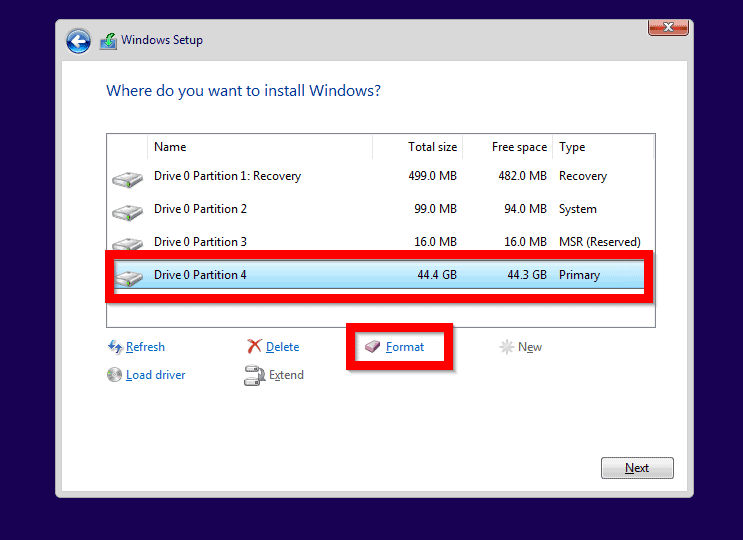Refresh the partition list
This screenshot has width=743, height=540.
(145, 347)
